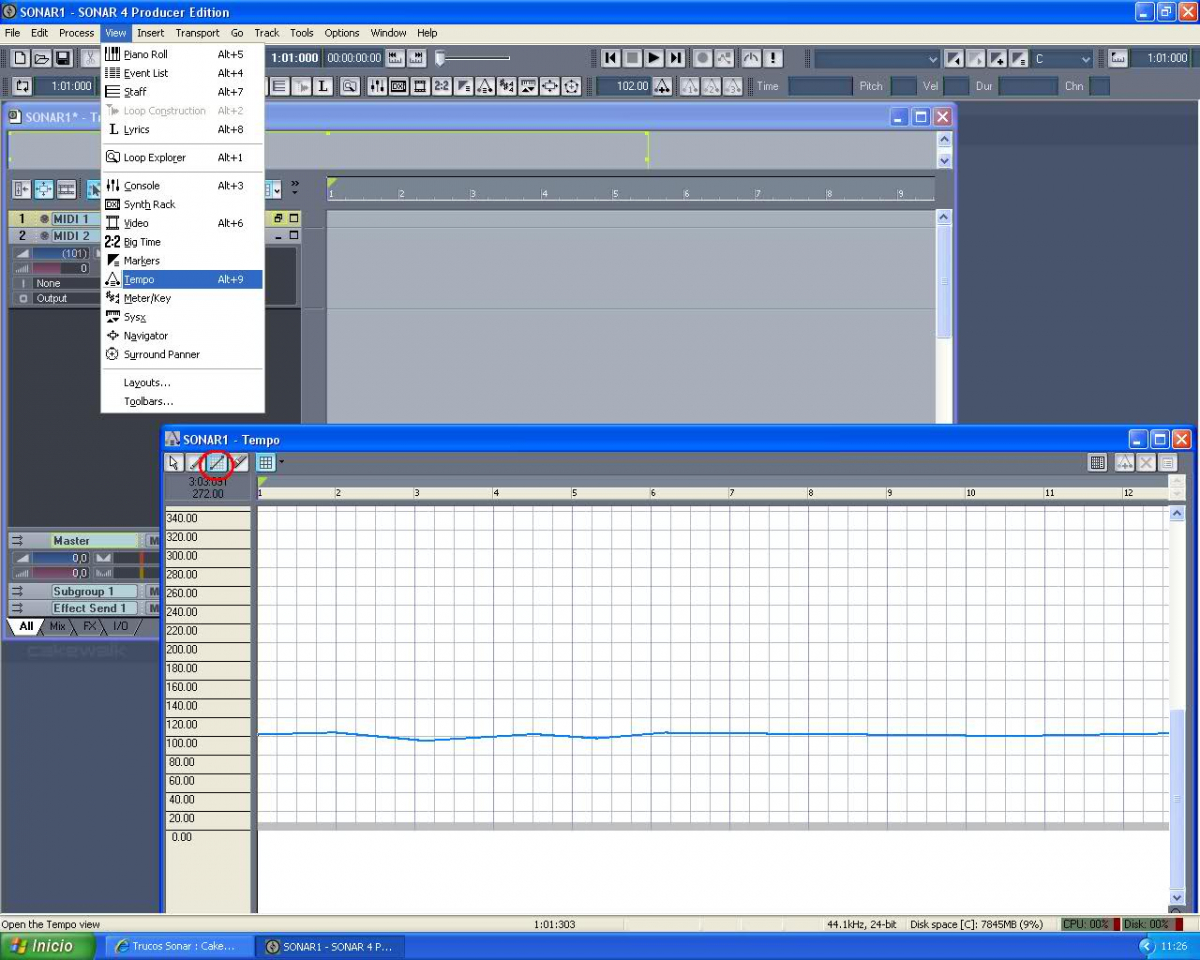Select the Line tool in Tempo view
1200x960 pixels.
point(217,463)
